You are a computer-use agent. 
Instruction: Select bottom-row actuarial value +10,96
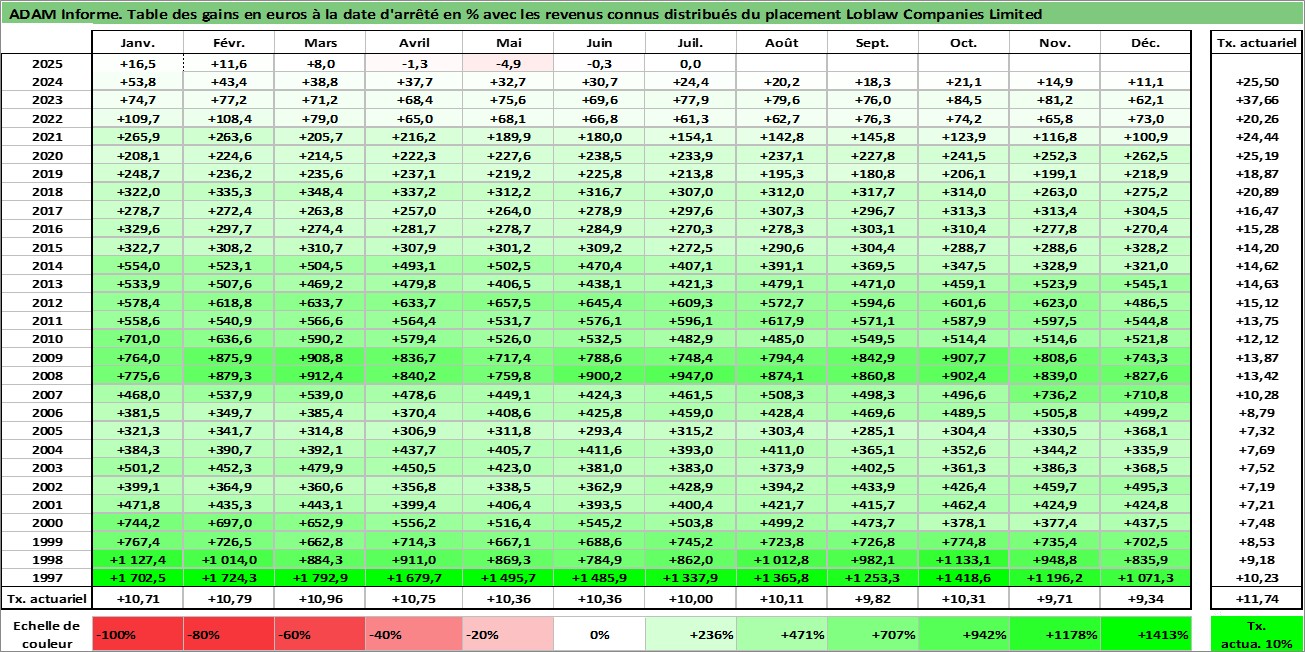point(320,598)
